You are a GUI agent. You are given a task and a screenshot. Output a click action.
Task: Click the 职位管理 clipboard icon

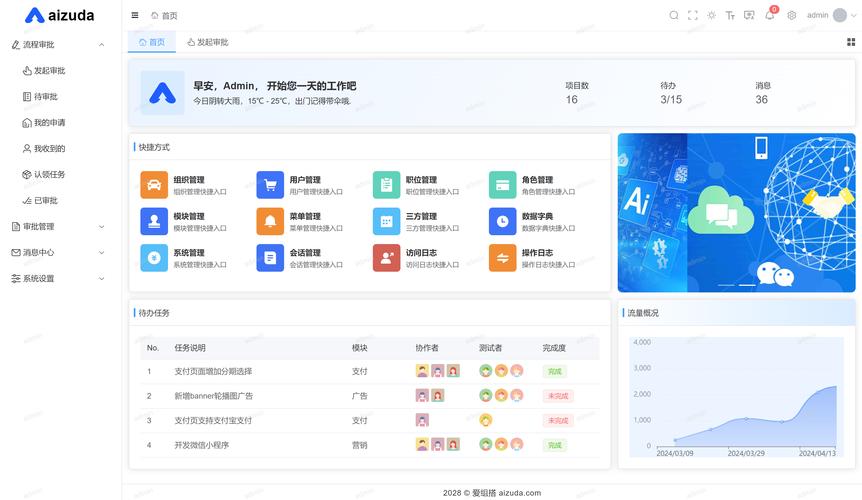[x=386, y=185]
